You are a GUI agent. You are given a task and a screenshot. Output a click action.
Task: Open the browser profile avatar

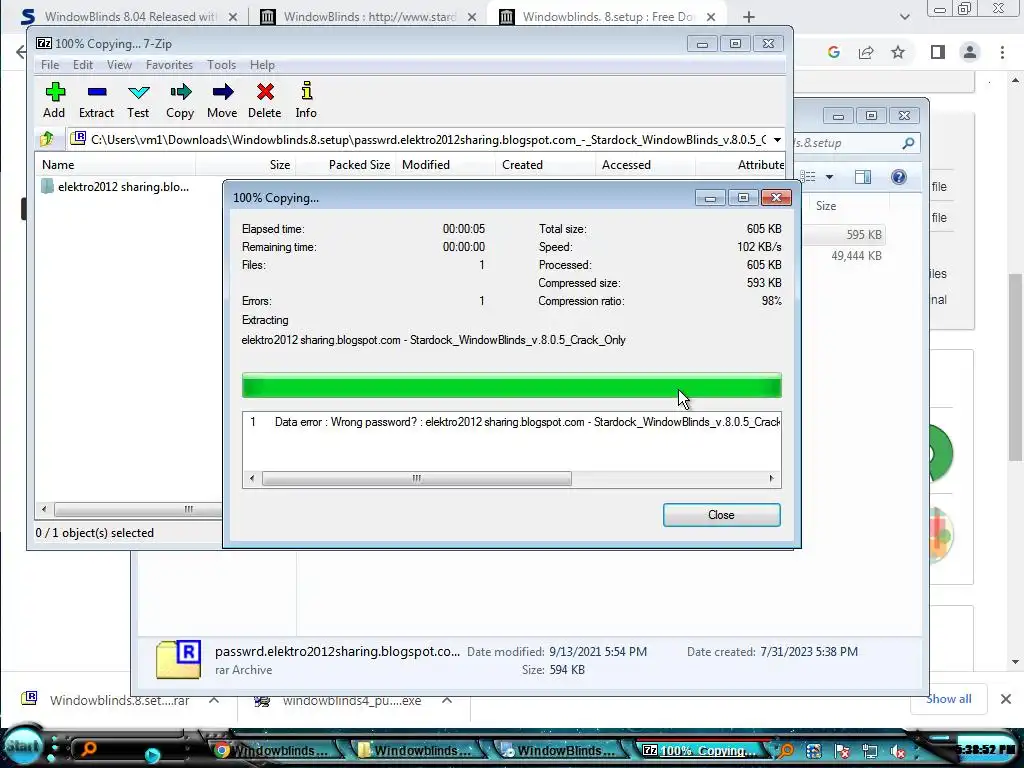[970, 52]
